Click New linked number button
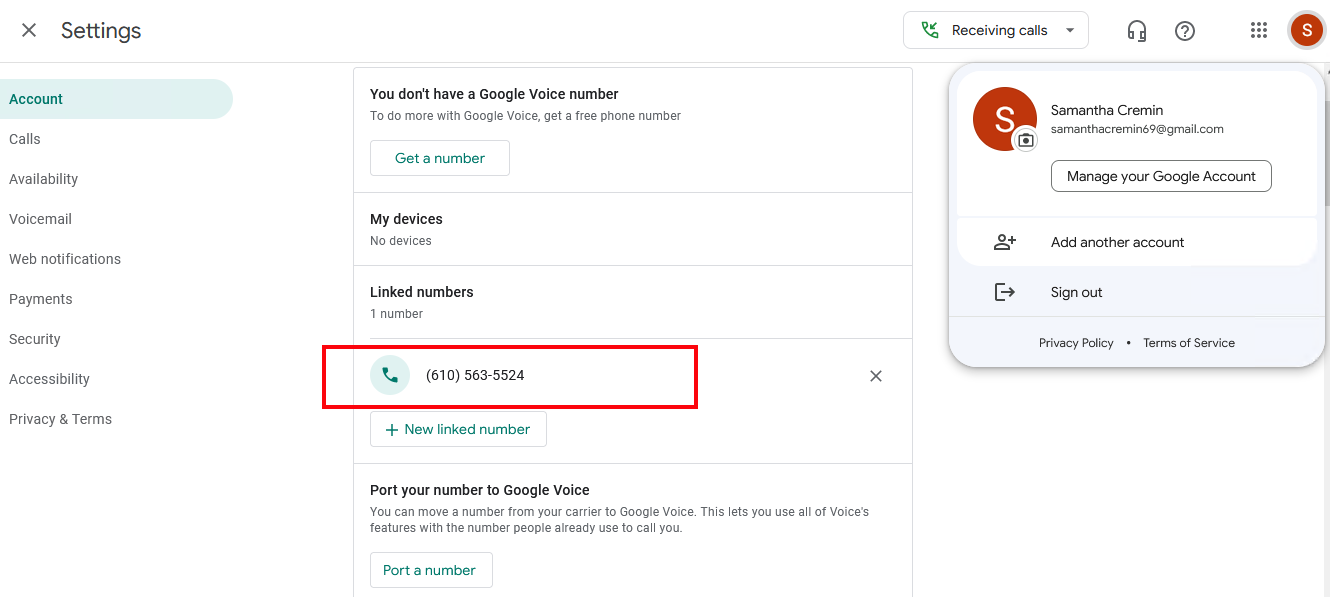This screenshot has width=1330, height=597. click(x=458, y=429)
